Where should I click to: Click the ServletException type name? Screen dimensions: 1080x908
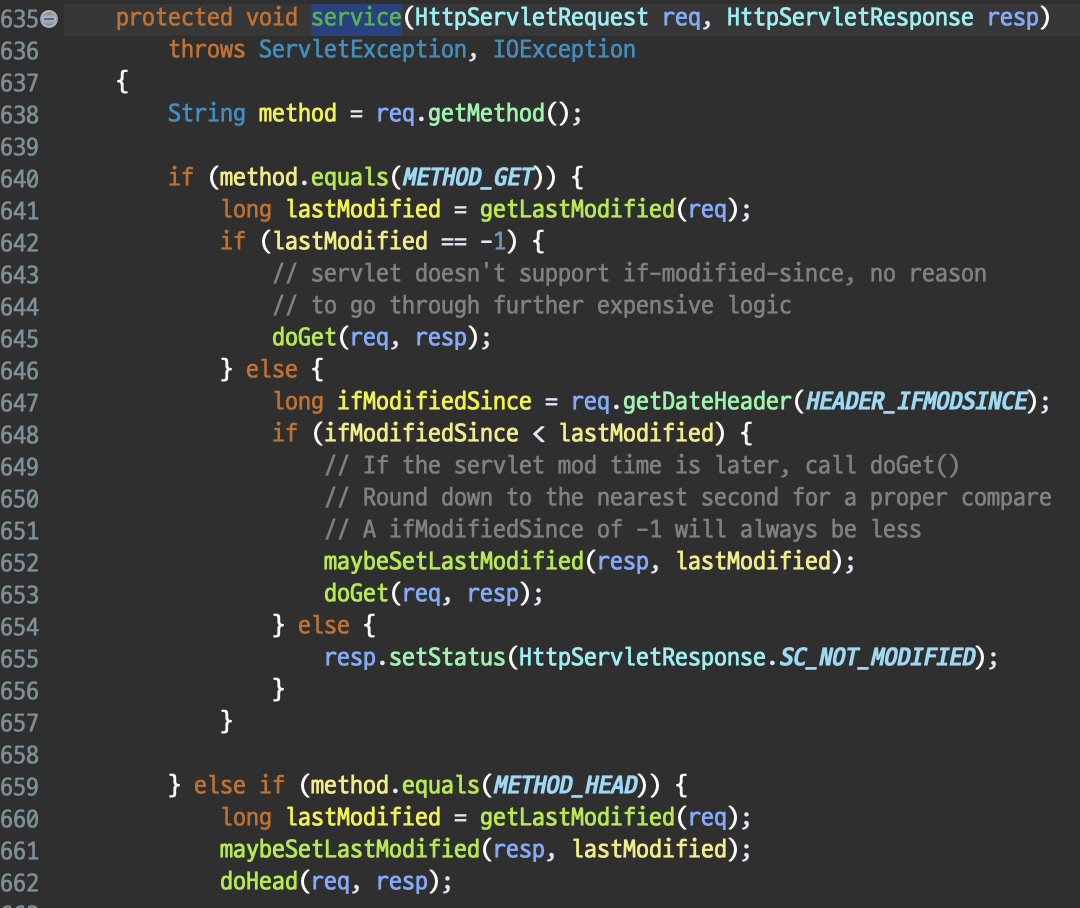pyautogui.click(x=362, y=50)
